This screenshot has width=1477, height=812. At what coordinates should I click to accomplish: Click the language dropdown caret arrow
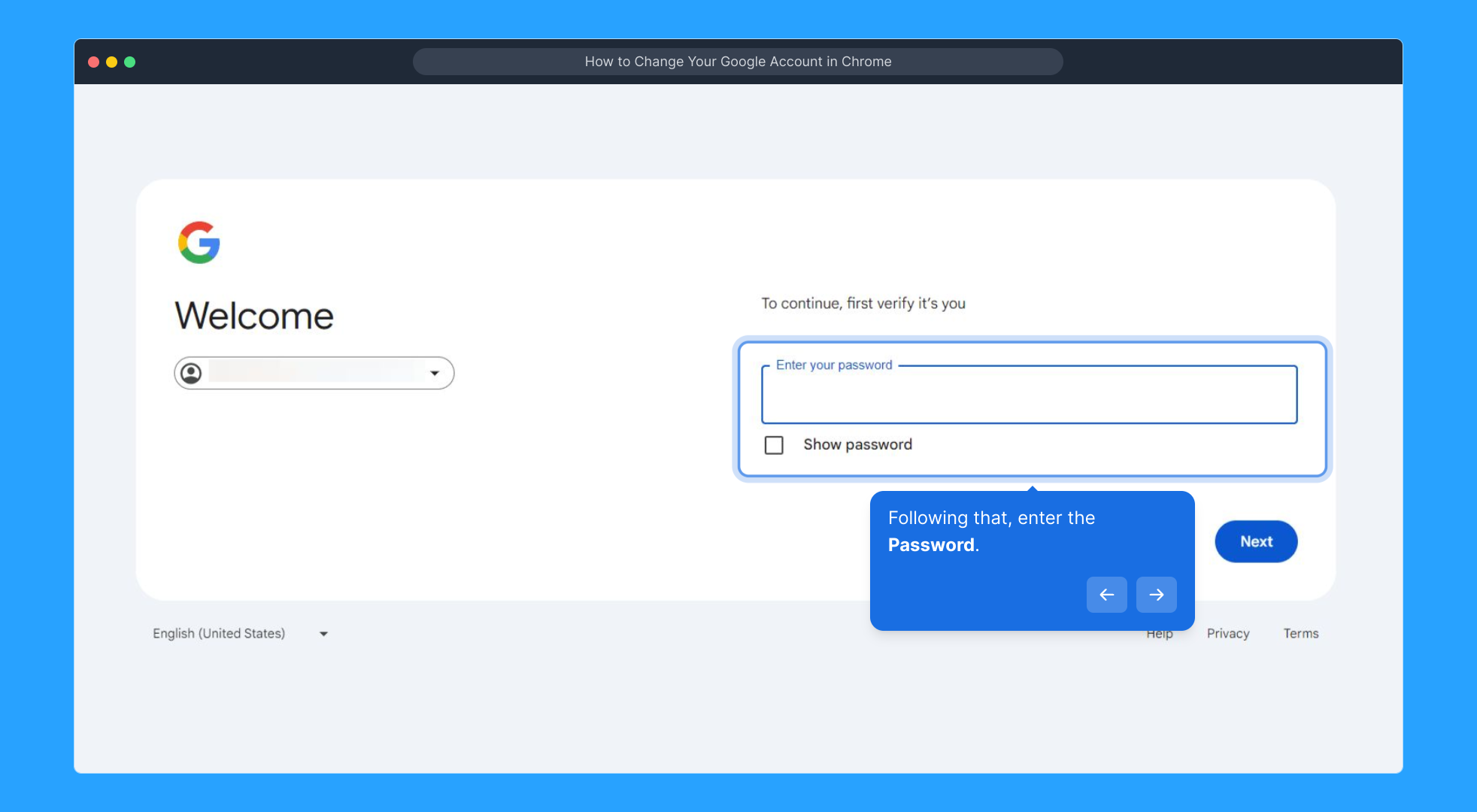click(x=323, y=634)
